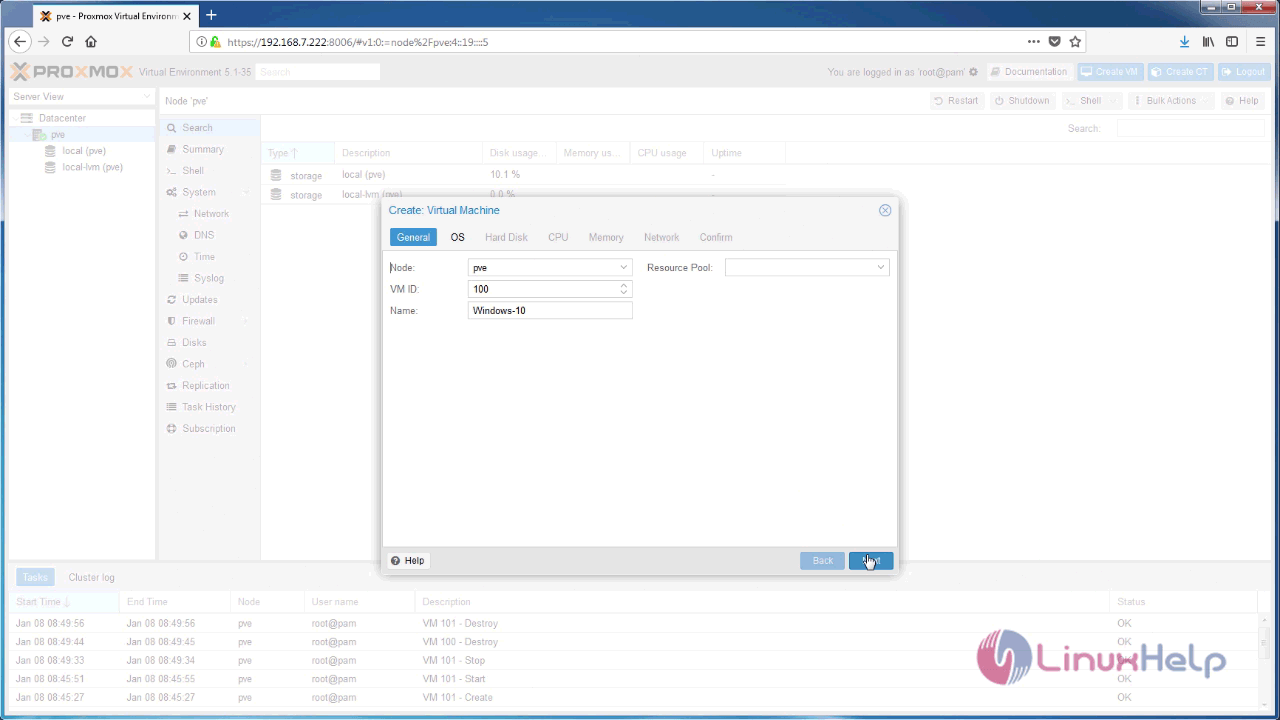Select the Datacenter tree node
The width and height of the screenshot is (1280, 720).
coord(62,118)
